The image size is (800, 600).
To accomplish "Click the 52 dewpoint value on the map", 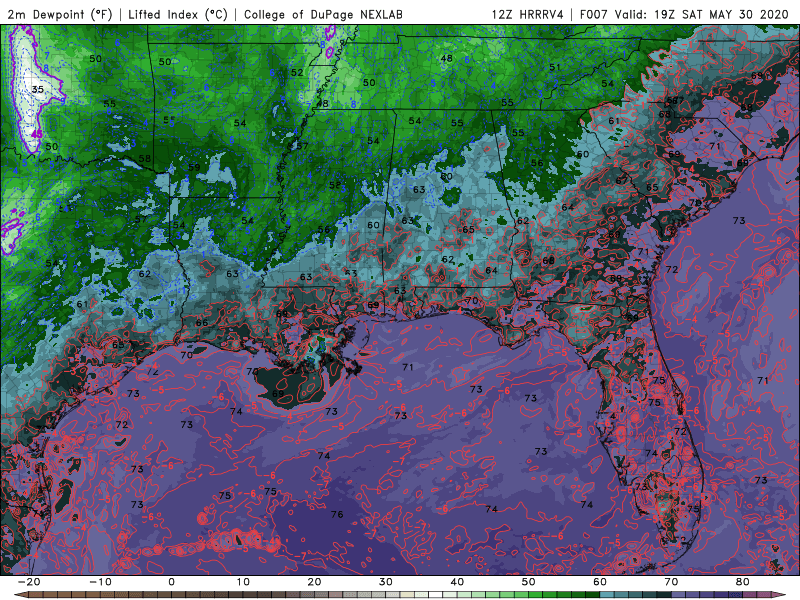I will (297, 72).
